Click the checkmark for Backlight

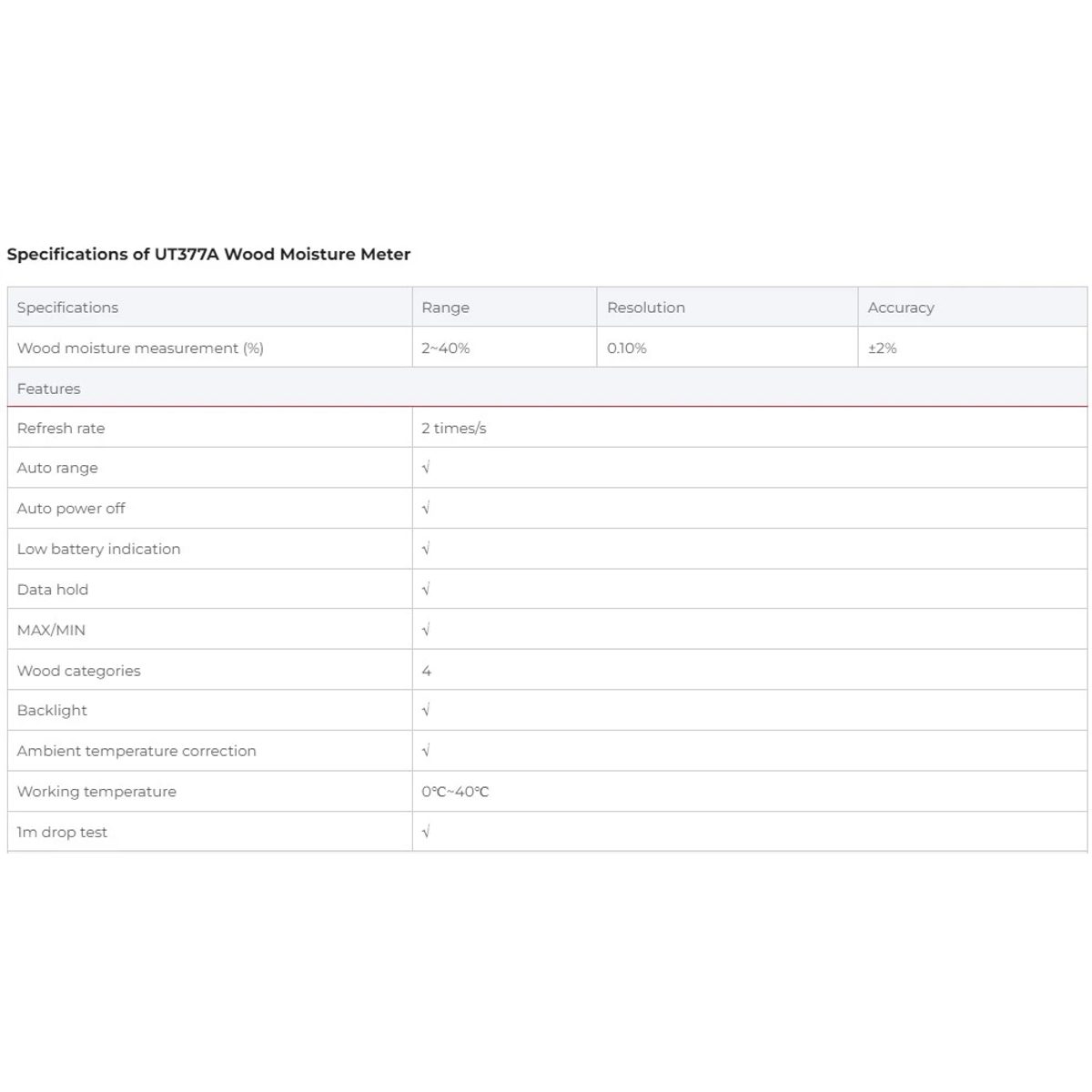coord(426,710)
